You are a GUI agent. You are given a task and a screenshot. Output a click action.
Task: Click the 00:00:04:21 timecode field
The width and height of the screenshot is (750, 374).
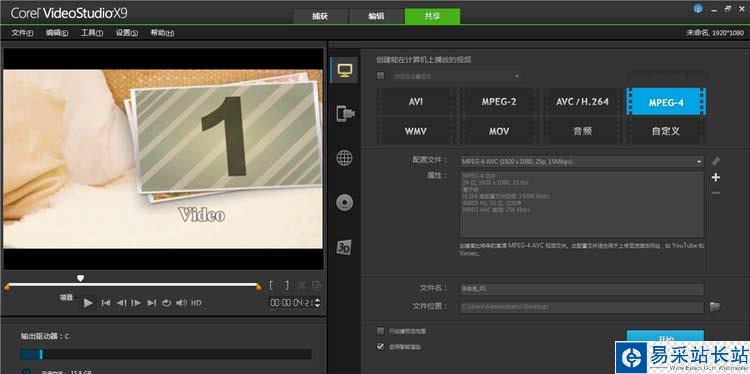(x=292, y=303)
